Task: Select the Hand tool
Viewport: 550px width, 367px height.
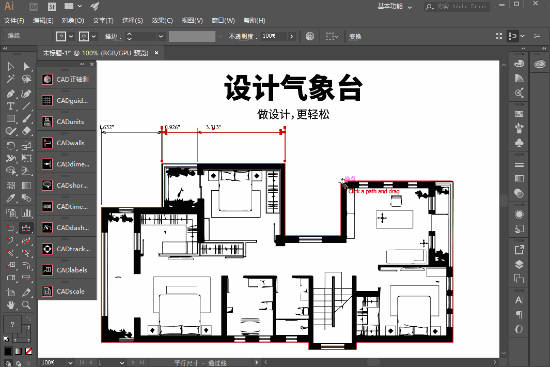Action: point(11,305)
